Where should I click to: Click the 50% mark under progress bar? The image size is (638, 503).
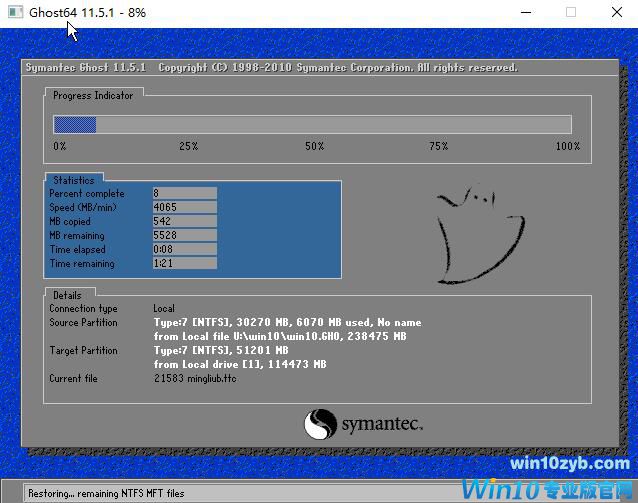pyautogui.click(x=314, y=146)
